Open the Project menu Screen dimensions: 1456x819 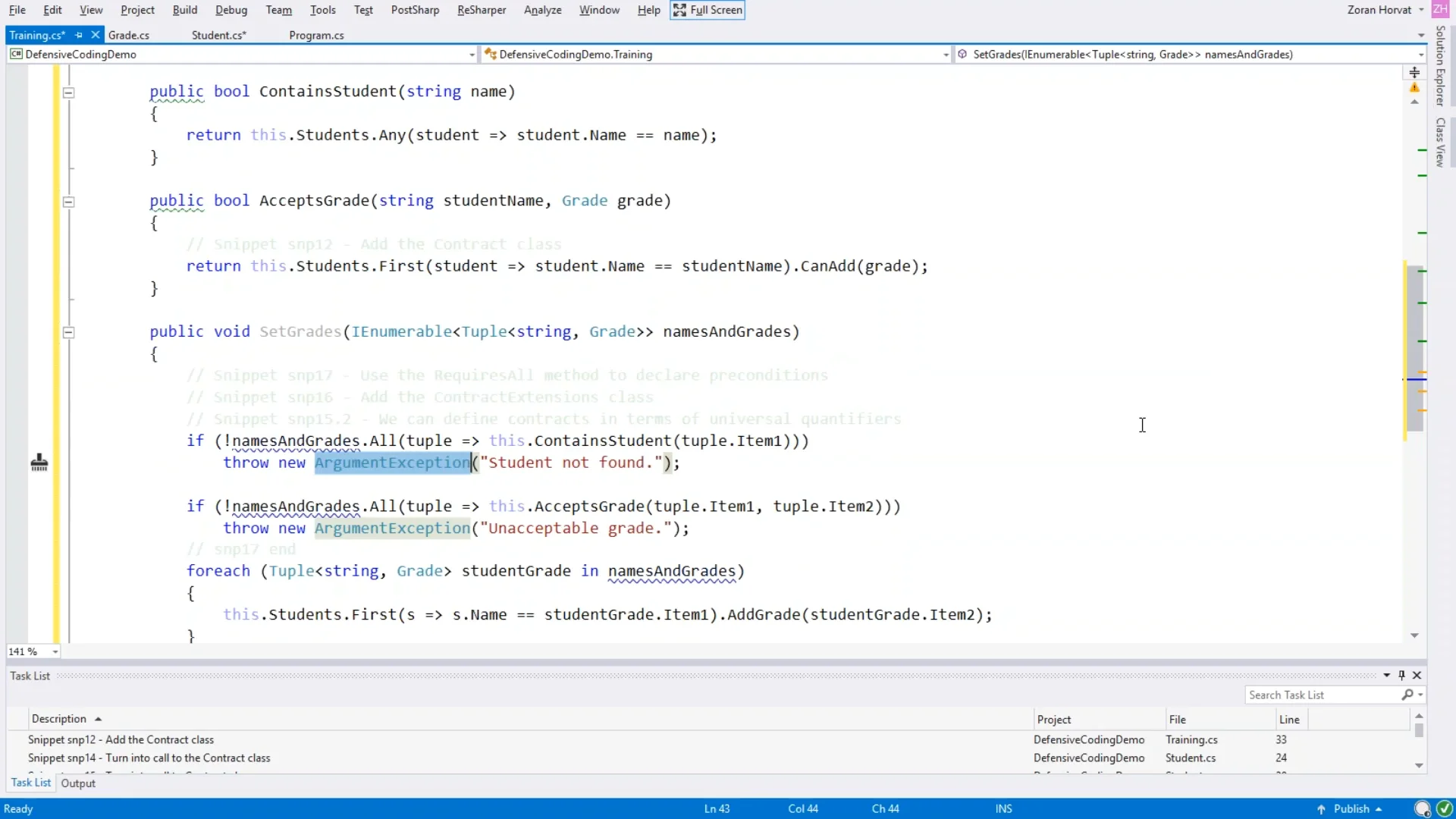[137, 10]
